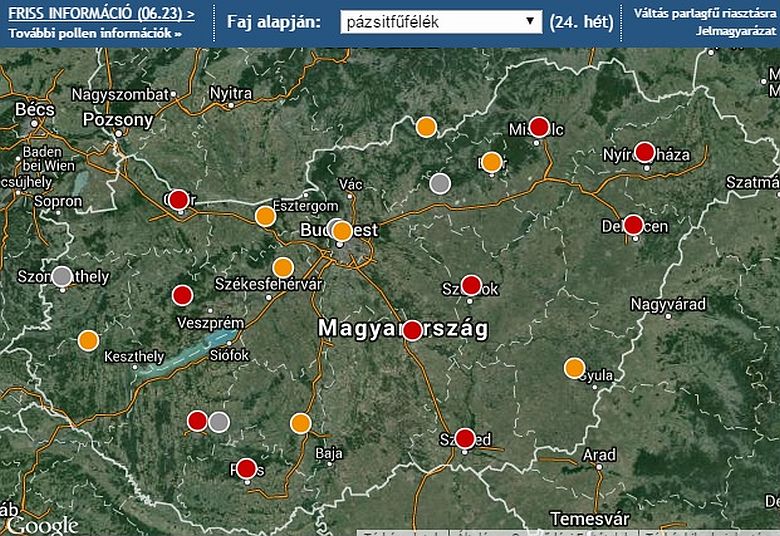The width and height of the screenshot is (780, 536).
Task: Click the orange marker west of Keszthely
Action: tap(88, 340)
